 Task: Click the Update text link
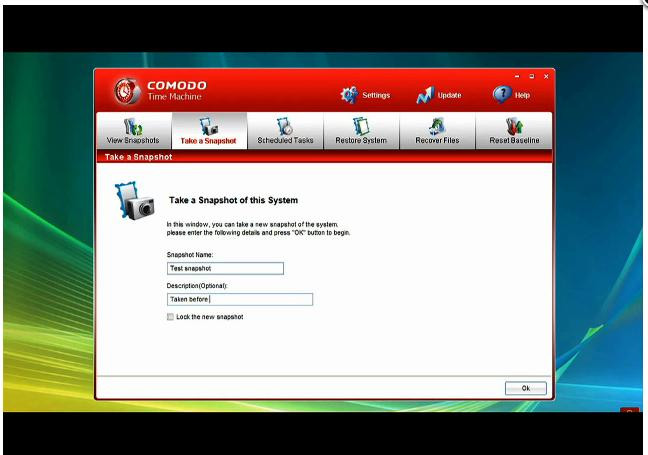(x=449, y=95)
